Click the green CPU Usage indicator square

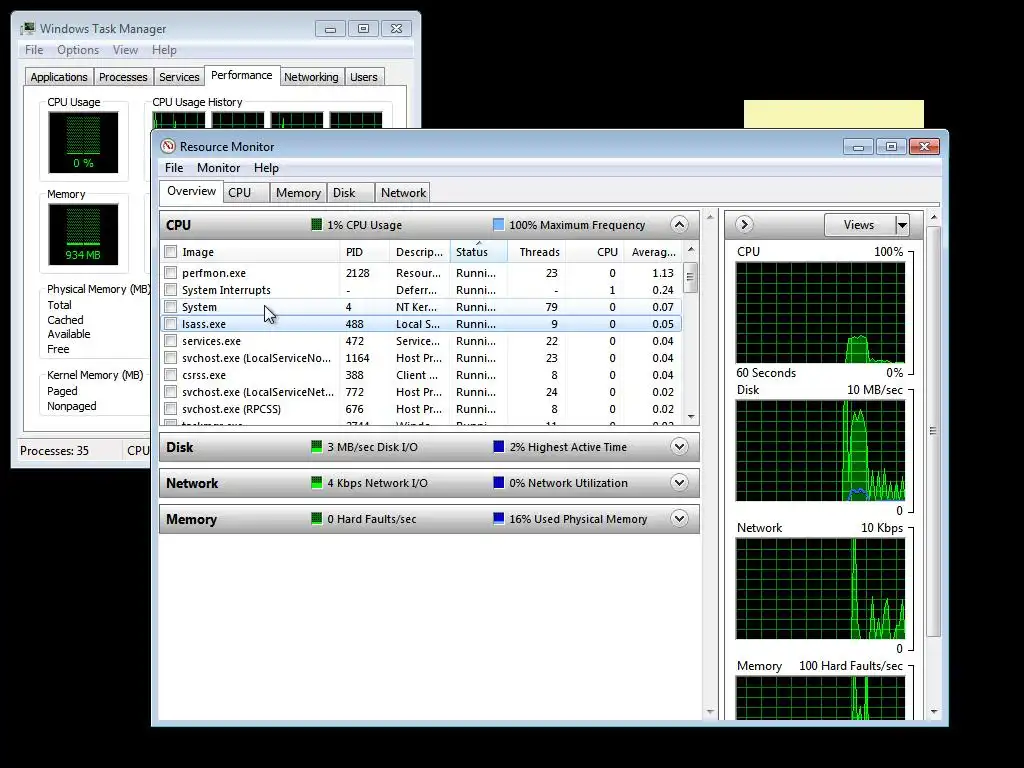coord(317,225)
